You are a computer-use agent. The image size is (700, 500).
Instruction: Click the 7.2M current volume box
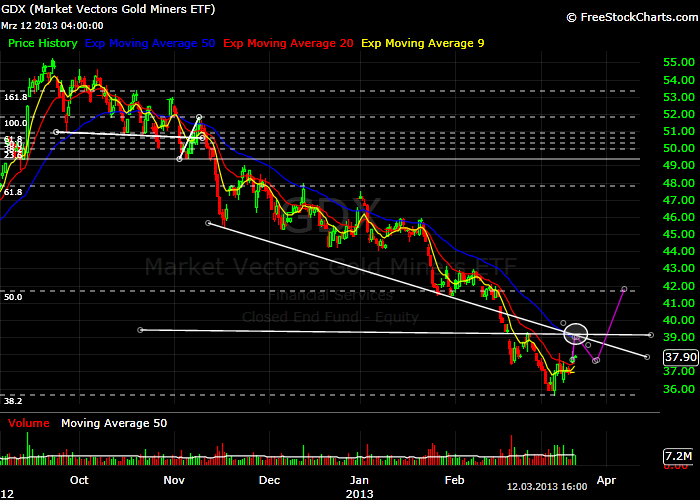point(678,456)
